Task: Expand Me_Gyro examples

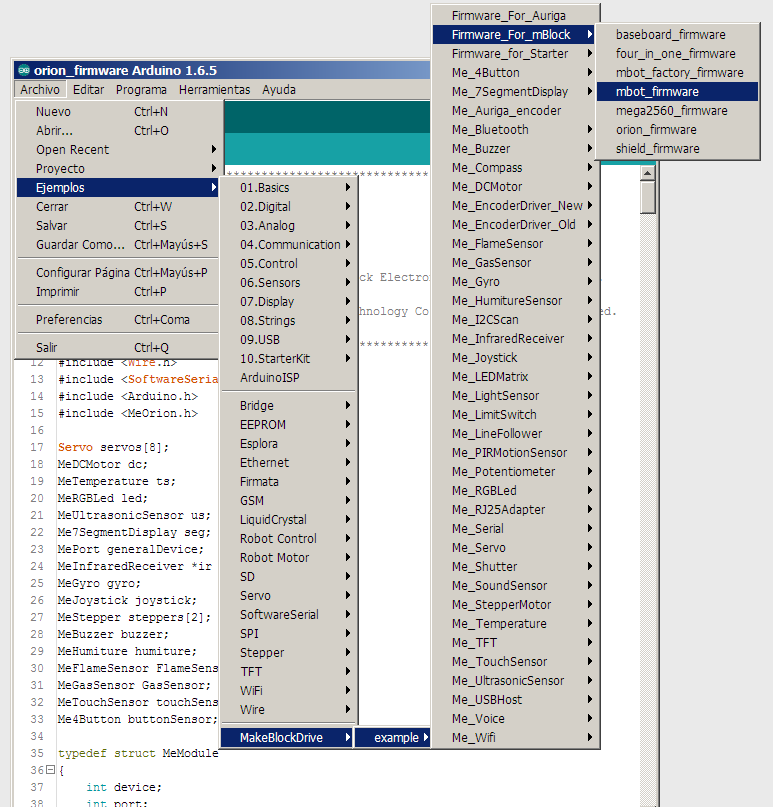Action: [x=515, y=282]
